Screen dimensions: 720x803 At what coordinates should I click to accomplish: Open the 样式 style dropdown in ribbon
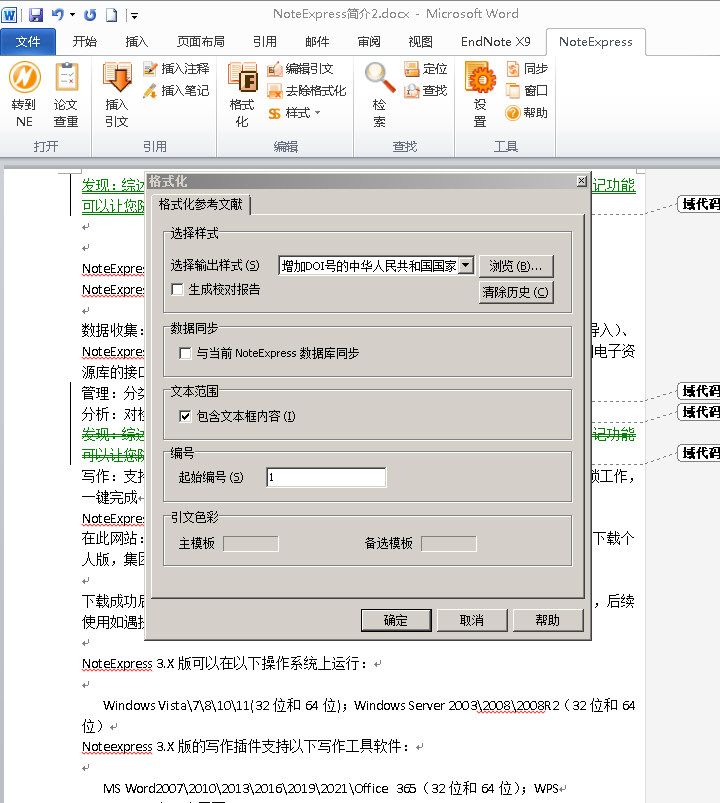click(294, 113)
